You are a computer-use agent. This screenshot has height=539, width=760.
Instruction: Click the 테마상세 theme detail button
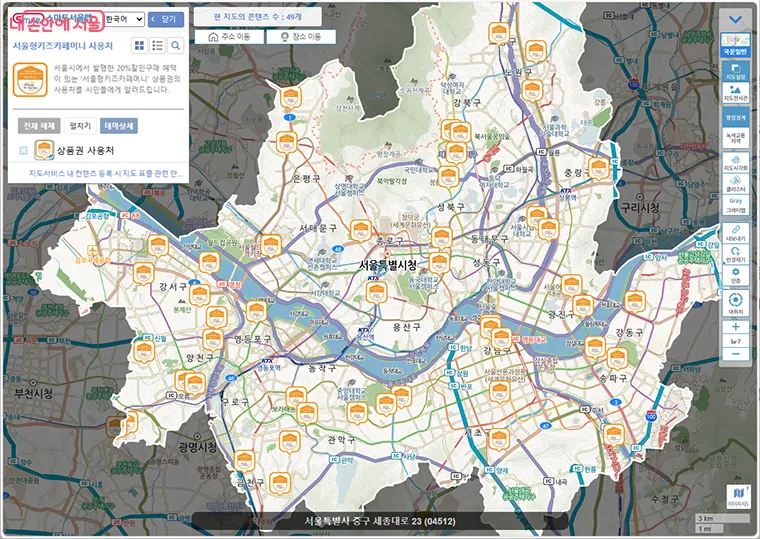(119, 126)
